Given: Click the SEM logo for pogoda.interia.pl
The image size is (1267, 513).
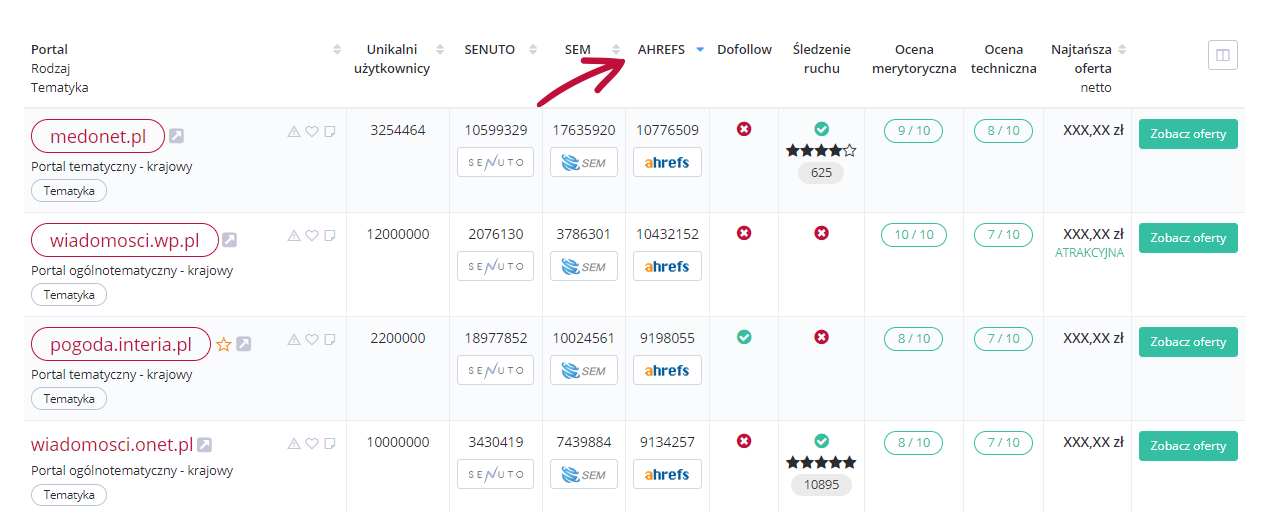Looking at the screenshot, I should pyautogui.click(x=584, y=370).
